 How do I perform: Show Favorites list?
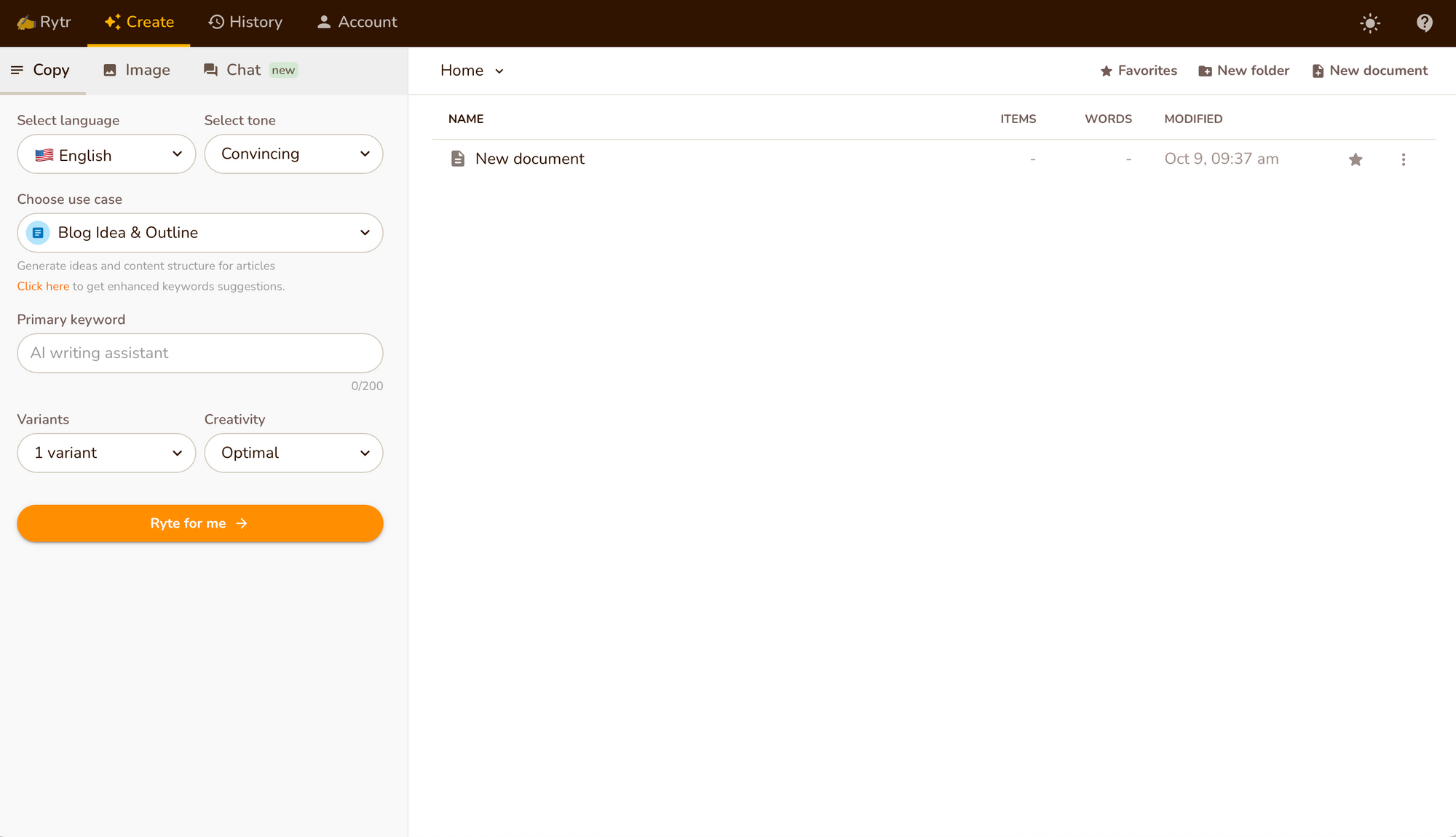(x=1139, y=71)
